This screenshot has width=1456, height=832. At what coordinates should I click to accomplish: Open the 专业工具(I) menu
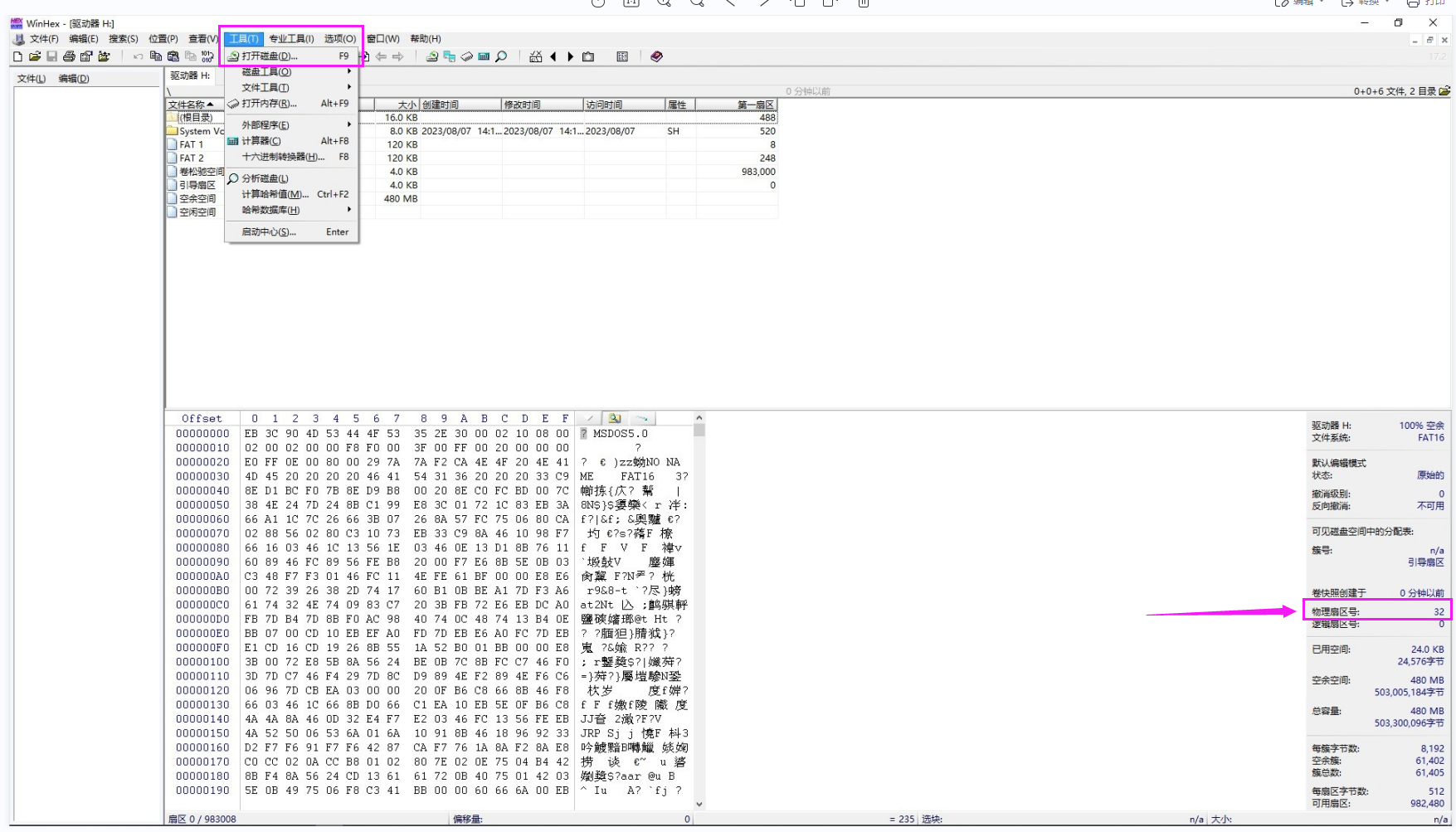click(x=291, y=39)
